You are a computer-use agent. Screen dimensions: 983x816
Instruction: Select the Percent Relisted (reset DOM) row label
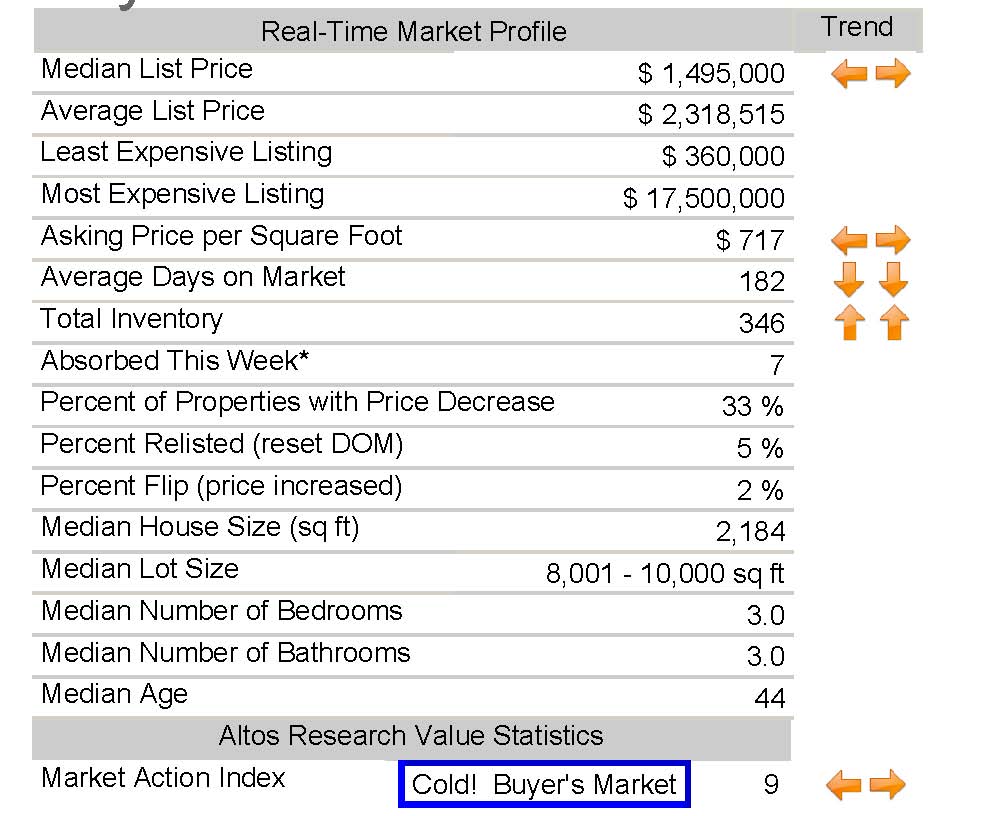221,444
